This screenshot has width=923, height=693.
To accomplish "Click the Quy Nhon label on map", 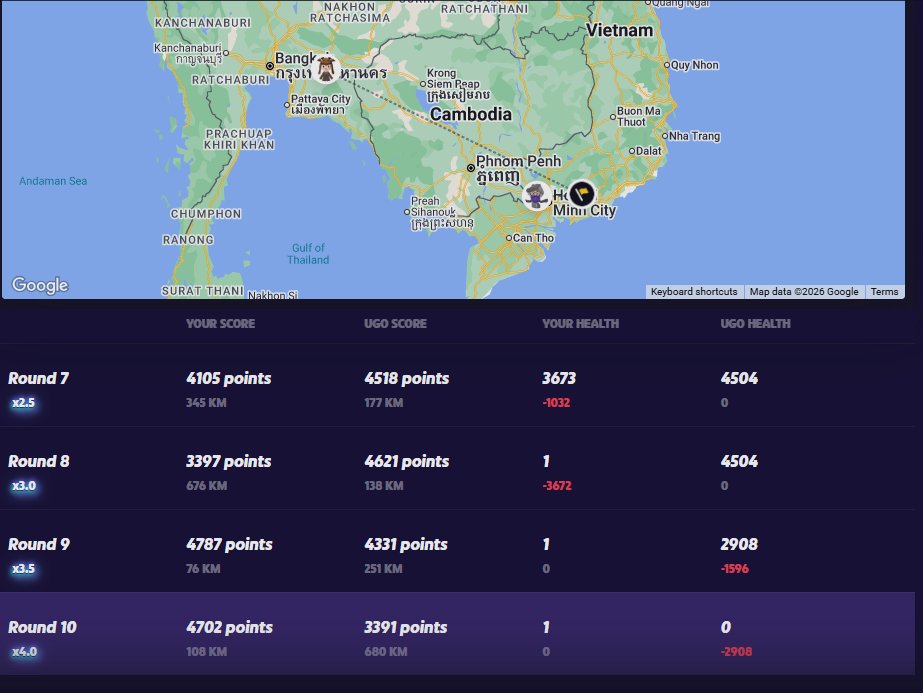I will click(695, 65).
